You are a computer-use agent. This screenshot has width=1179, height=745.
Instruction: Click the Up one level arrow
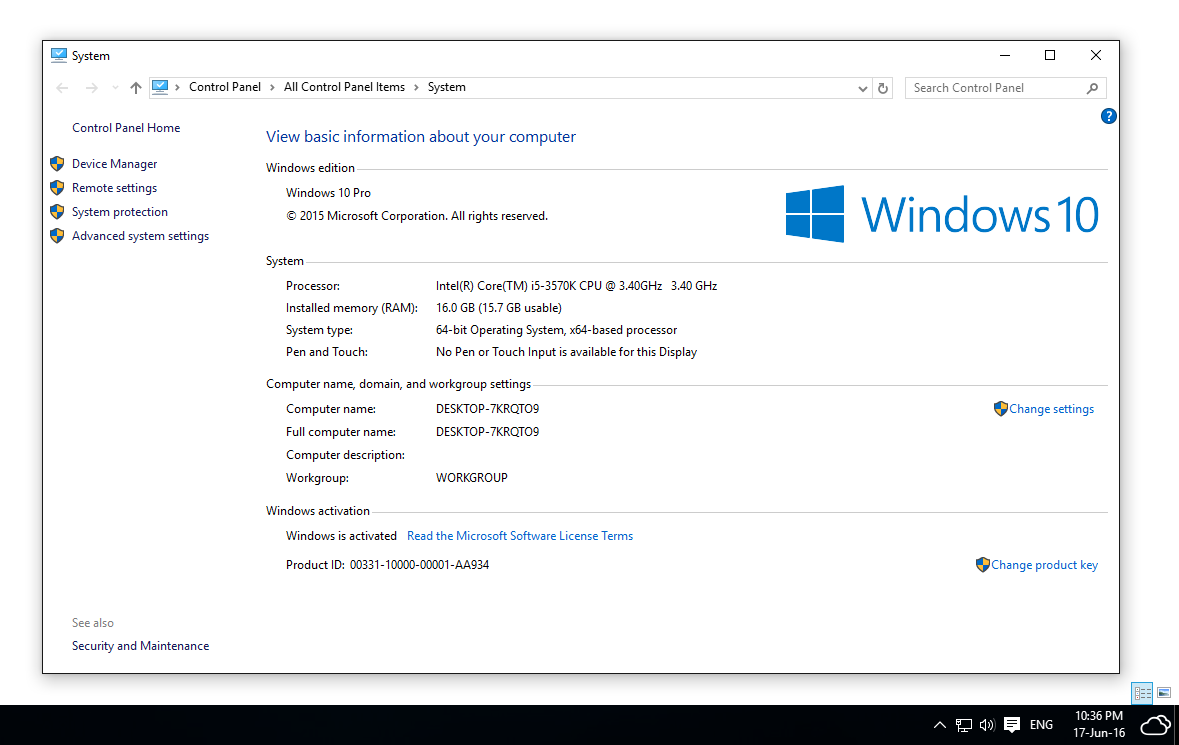(135, 88)
